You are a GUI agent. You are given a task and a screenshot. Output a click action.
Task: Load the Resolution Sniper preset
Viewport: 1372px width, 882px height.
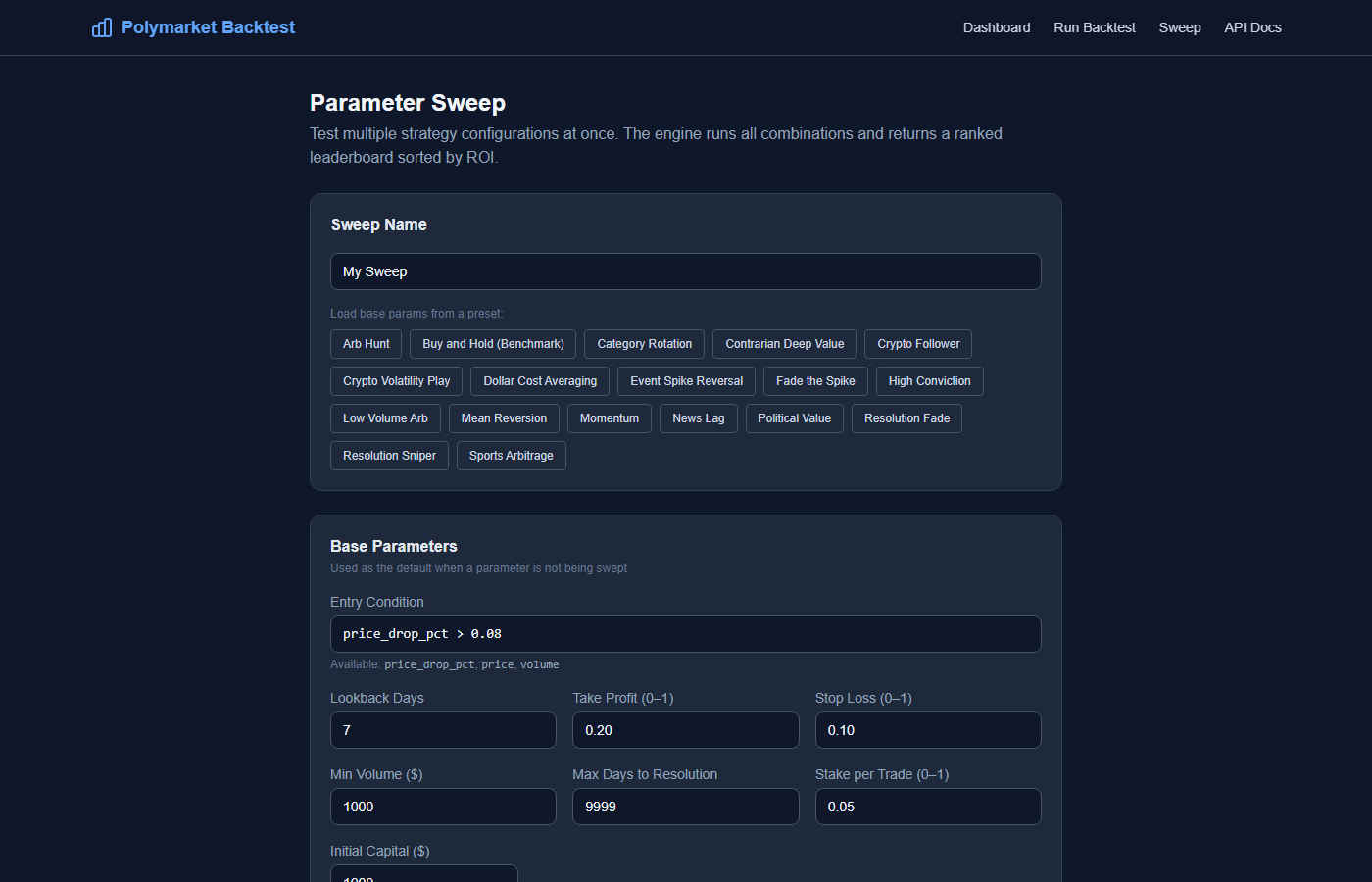tap(389, 456)
